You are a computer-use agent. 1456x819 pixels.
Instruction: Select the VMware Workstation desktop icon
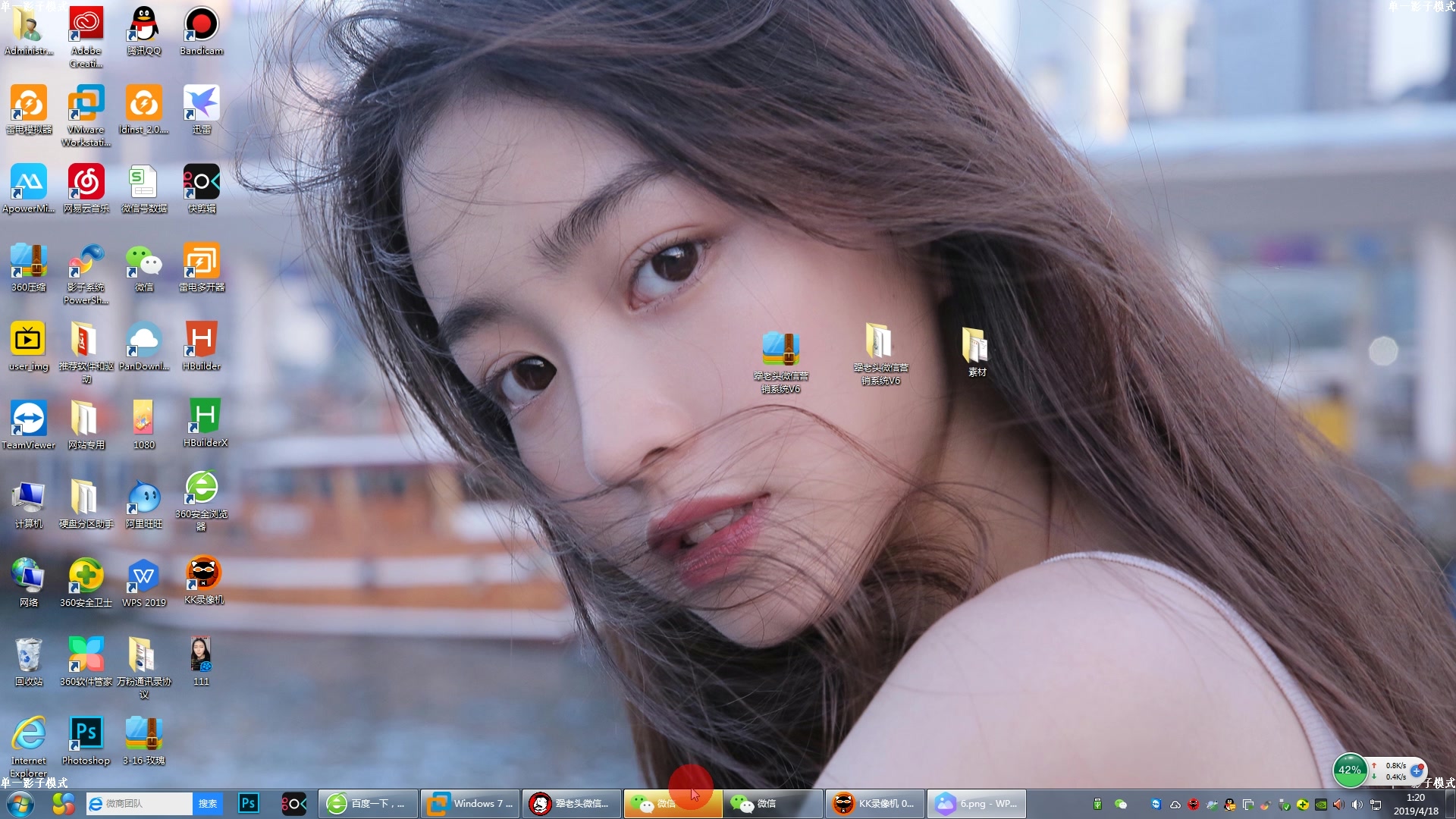86,115
